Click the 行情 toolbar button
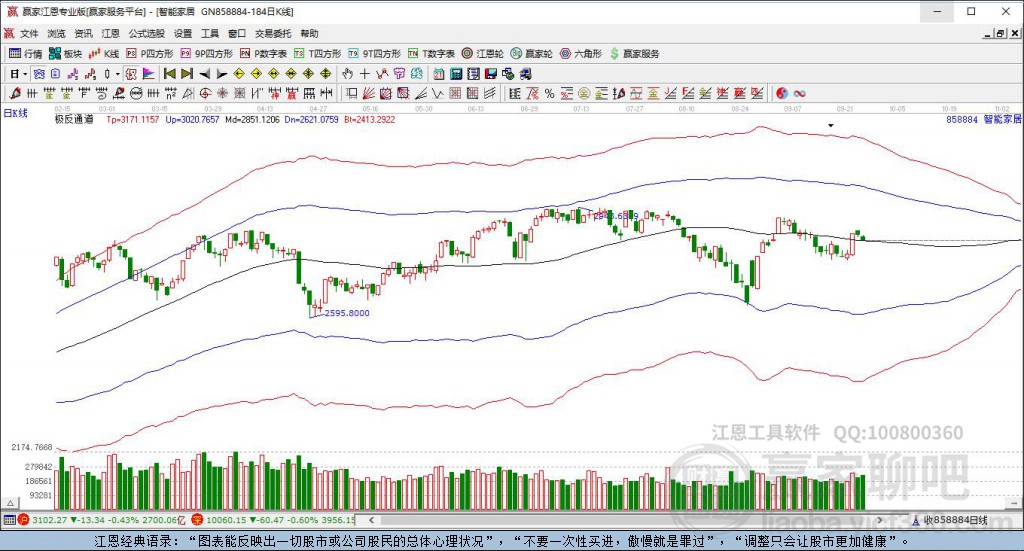The width and height of the screenshot is (1024, 551). [25, 54]
